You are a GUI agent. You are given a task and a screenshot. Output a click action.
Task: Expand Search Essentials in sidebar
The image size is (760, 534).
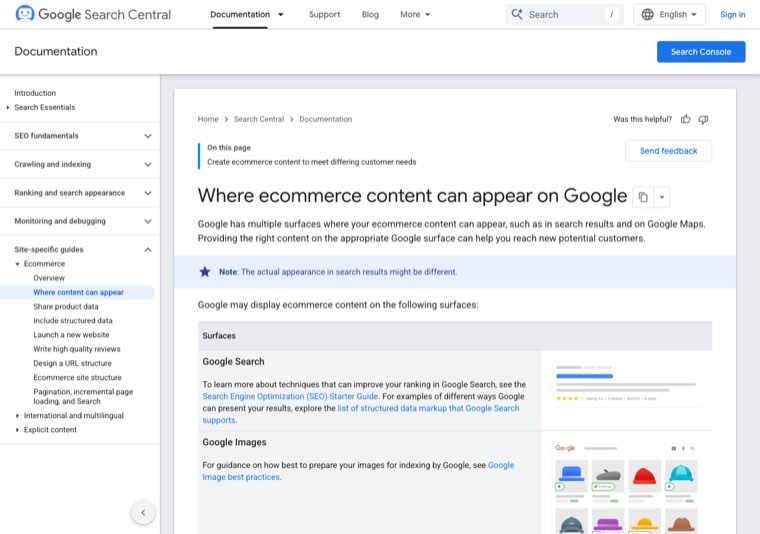8,108
